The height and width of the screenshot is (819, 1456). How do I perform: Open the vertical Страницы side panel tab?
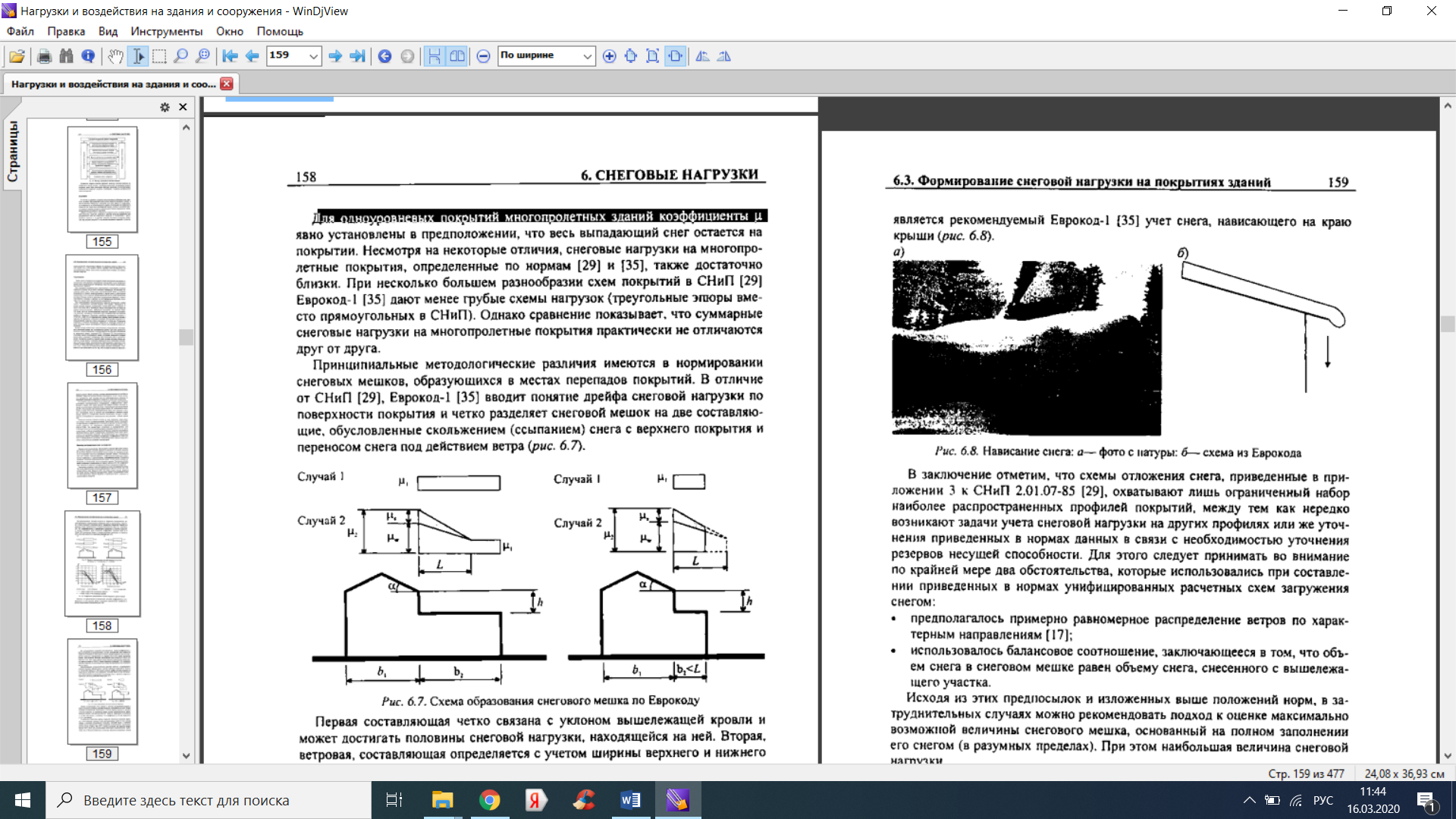tap(13, 152)
